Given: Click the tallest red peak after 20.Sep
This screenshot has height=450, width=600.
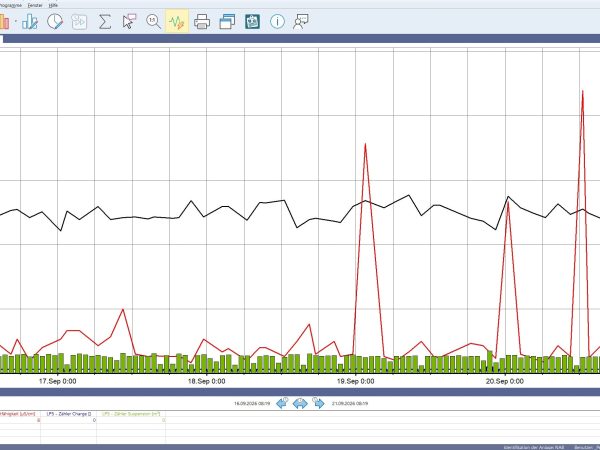Looking at the screenshot, I should [582, 91].
